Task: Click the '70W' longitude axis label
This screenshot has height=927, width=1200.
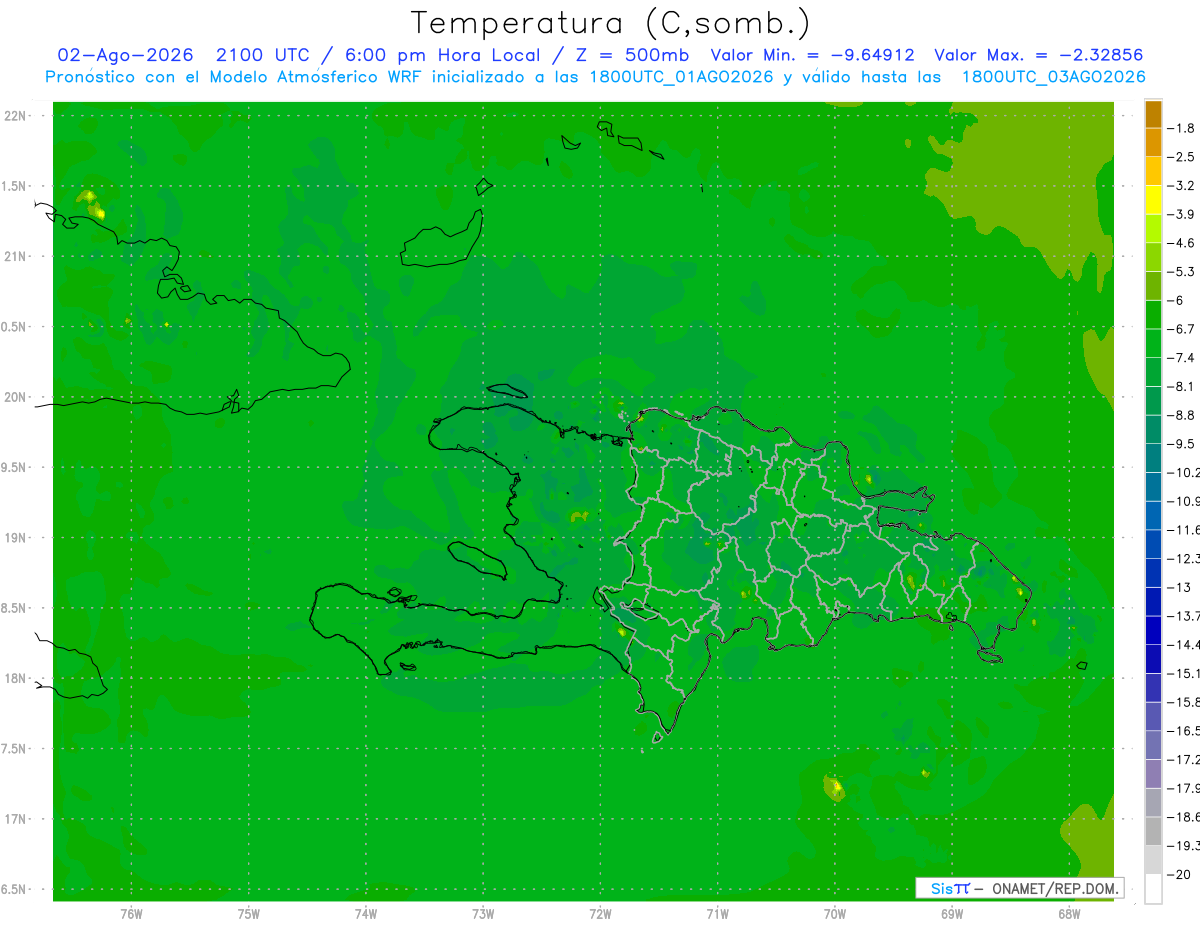Action: [x=835, y=914]
